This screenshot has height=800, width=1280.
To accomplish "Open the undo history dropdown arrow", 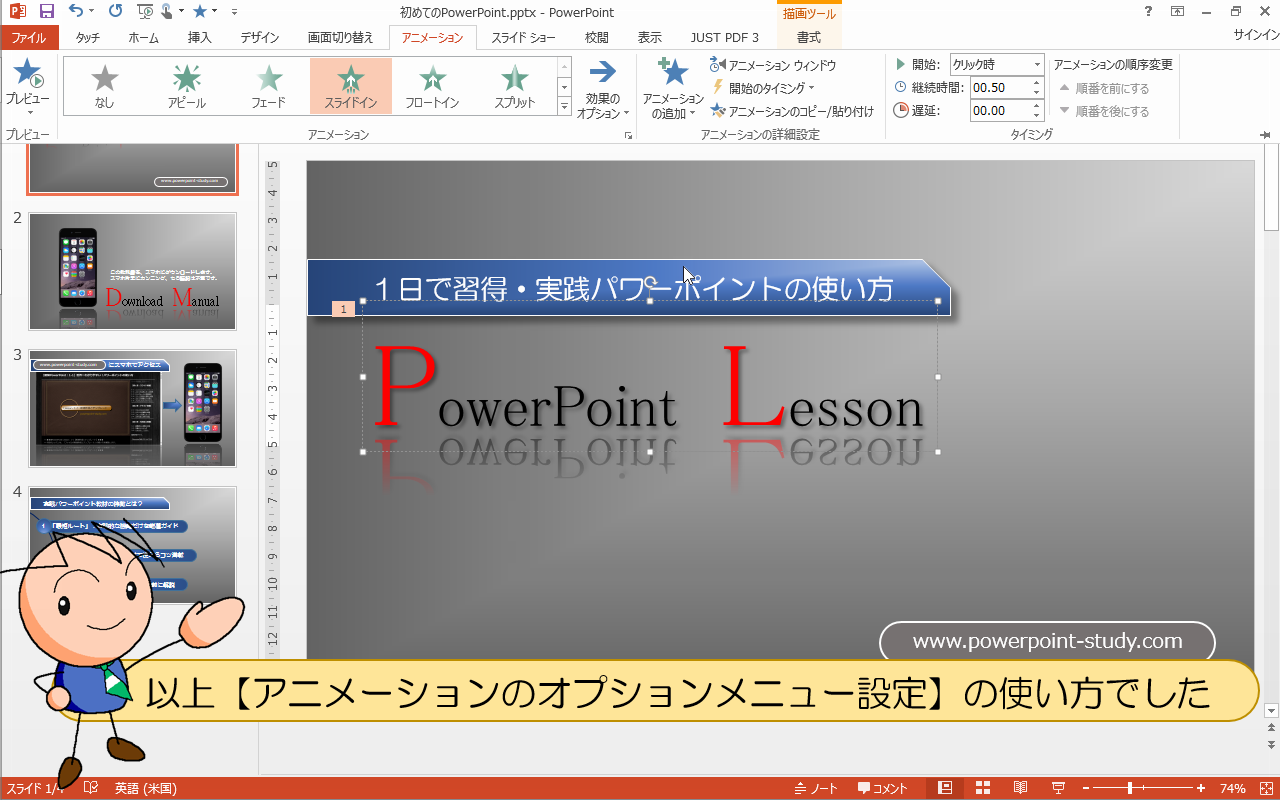I will (x=92, y=12).
